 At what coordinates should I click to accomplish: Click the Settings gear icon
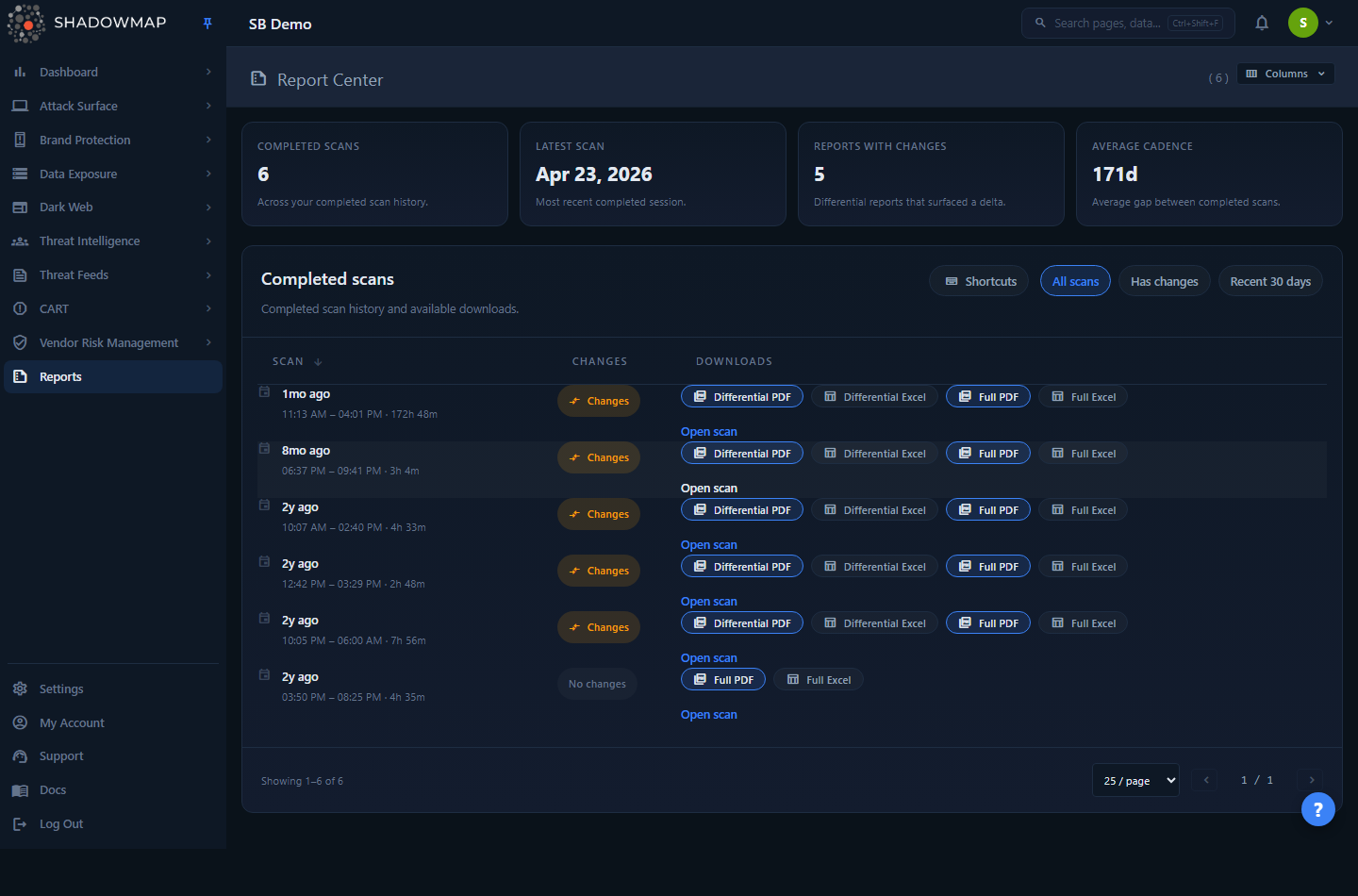pos(20,689)
